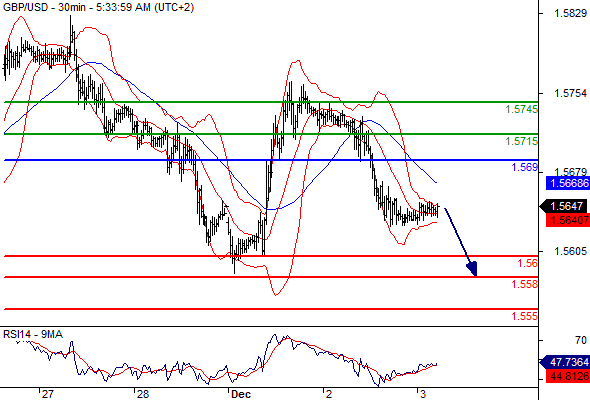The height and width of the screenshot is (400, 590).
Task: Click the red 1.558 support label
Action: [525, 284]
